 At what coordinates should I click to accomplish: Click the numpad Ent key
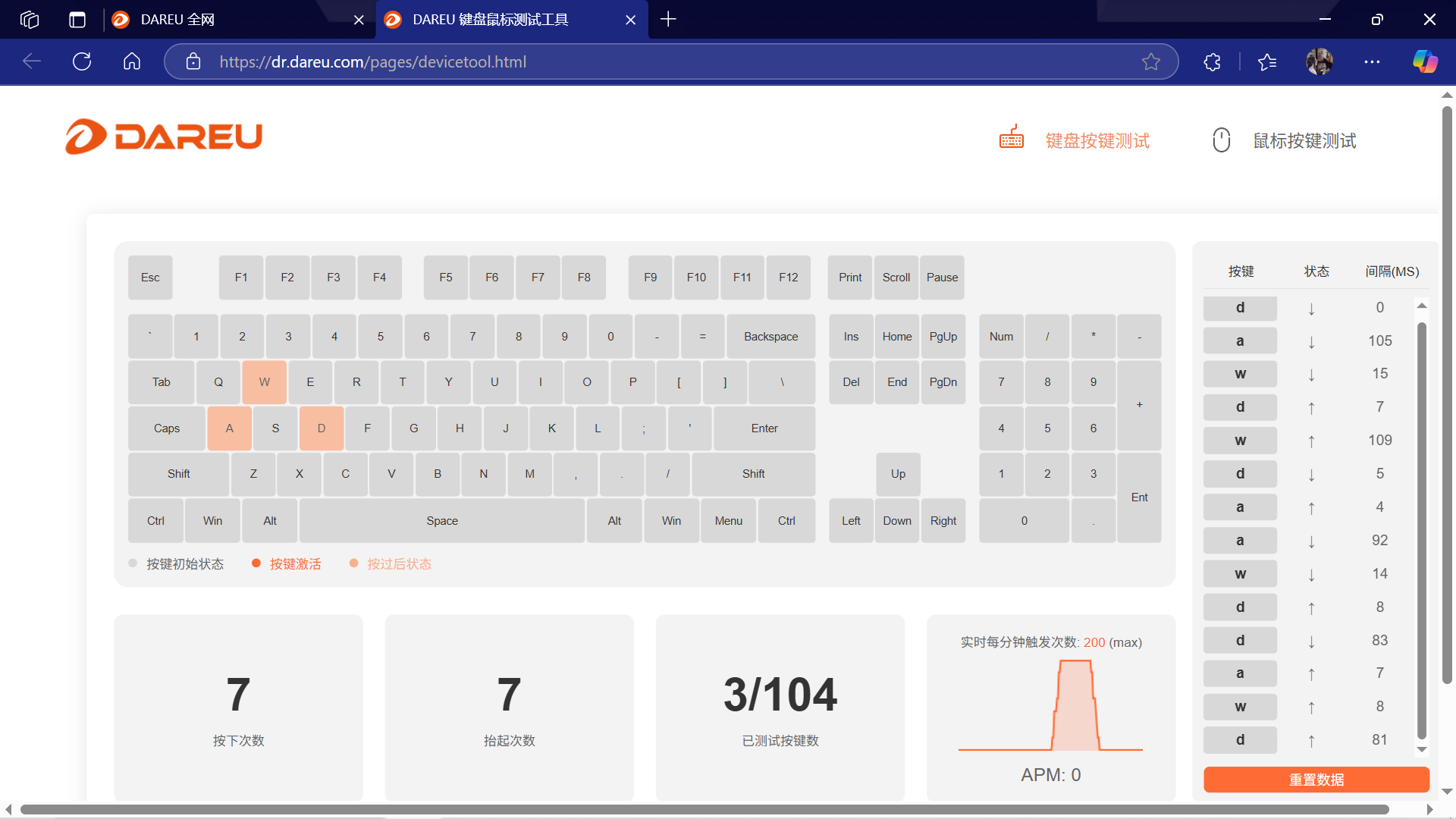pyautogui.click(x=1139, y=497)
